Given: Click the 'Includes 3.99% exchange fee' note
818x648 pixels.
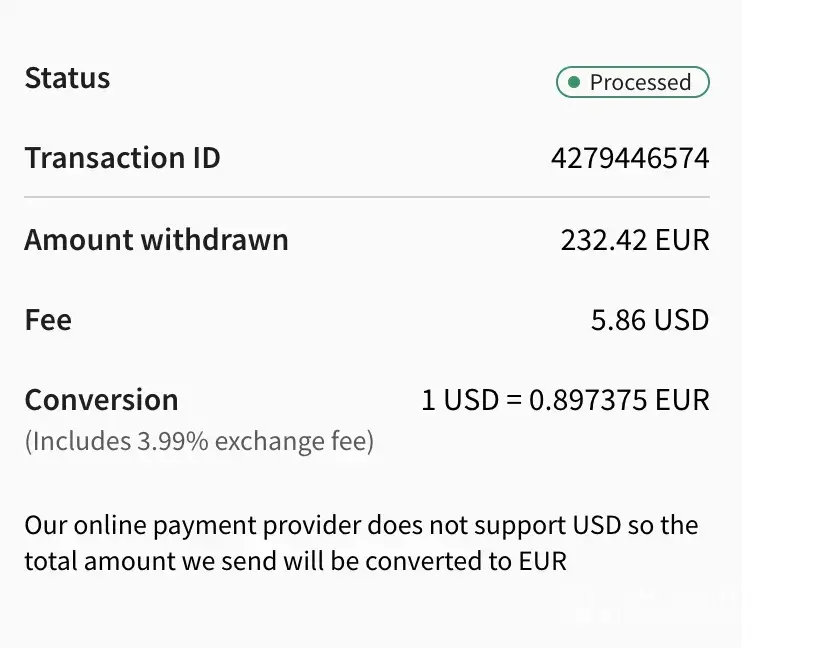Looking at the screenshot, I should coord(199,441).
